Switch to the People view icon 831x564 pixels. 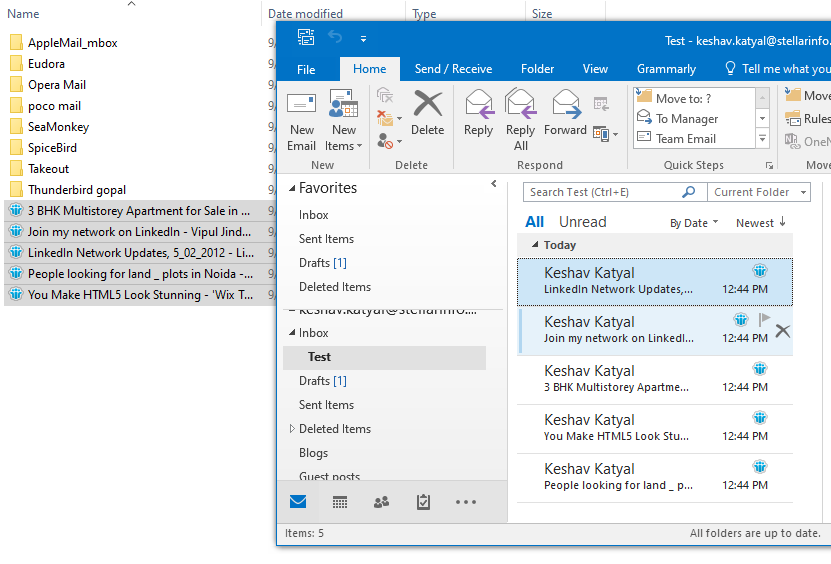pyautogui.click(x=381, y=502)
